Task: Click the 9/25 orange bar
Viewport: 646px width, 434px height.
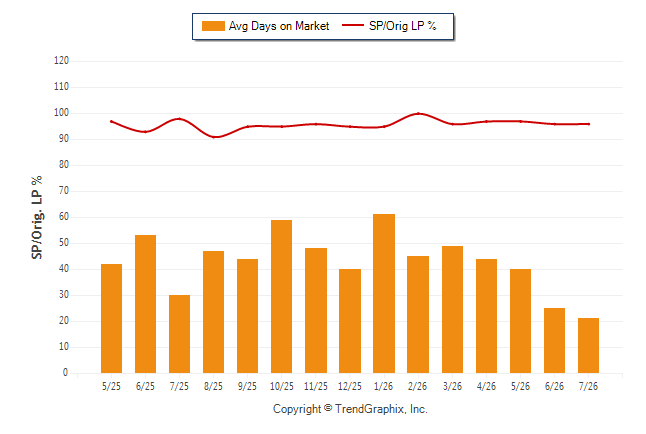Action: pyautogui.click(x=247, y=316)
